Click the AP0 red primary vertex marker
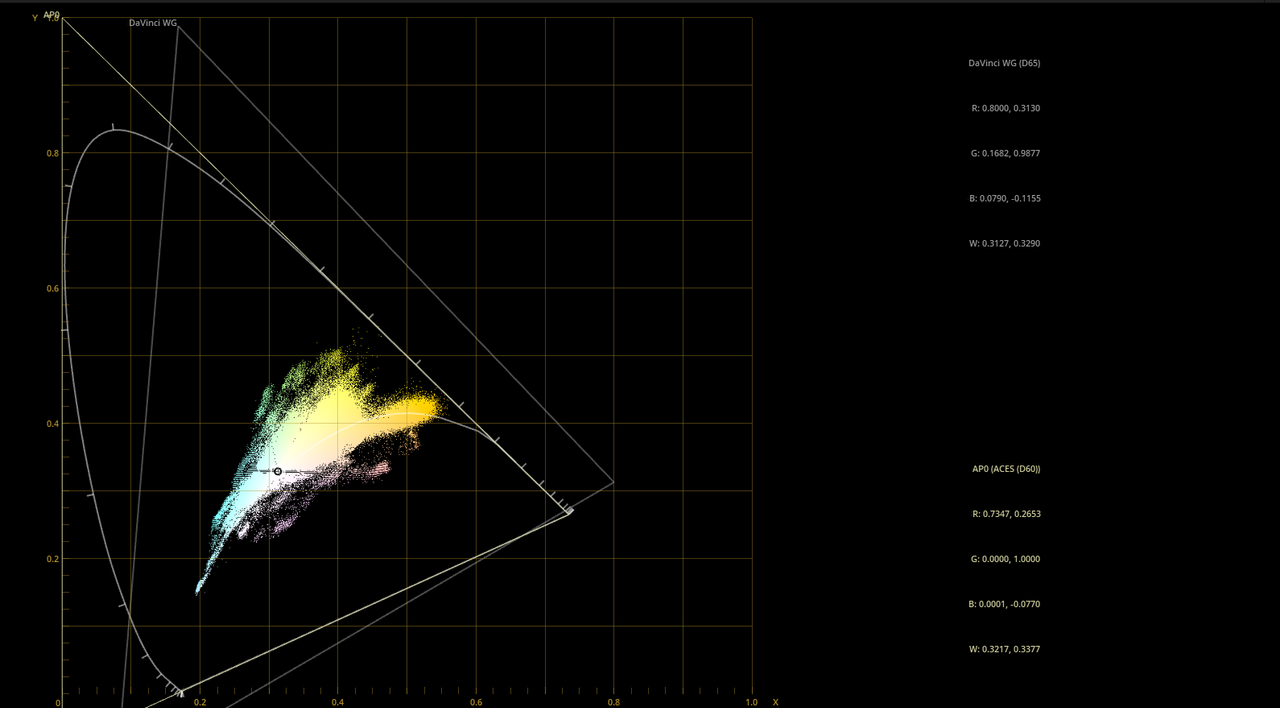 (x=569, y=512)
